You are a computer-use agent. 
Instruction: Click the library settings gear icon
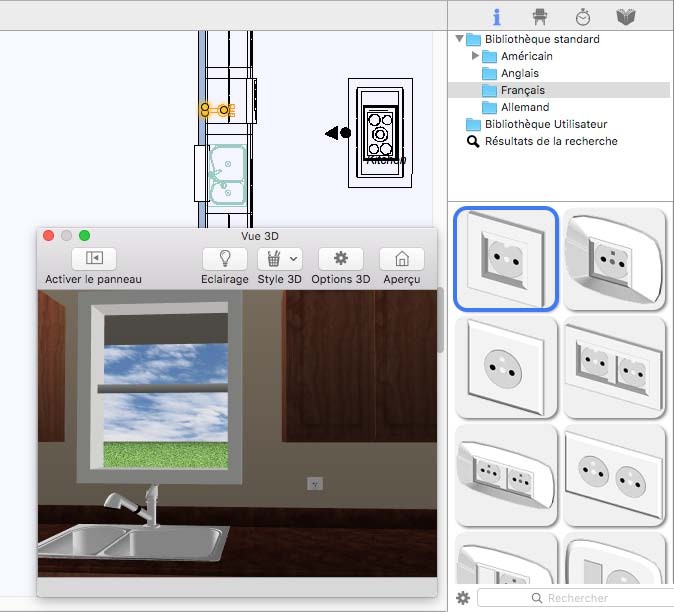[463, 598]
